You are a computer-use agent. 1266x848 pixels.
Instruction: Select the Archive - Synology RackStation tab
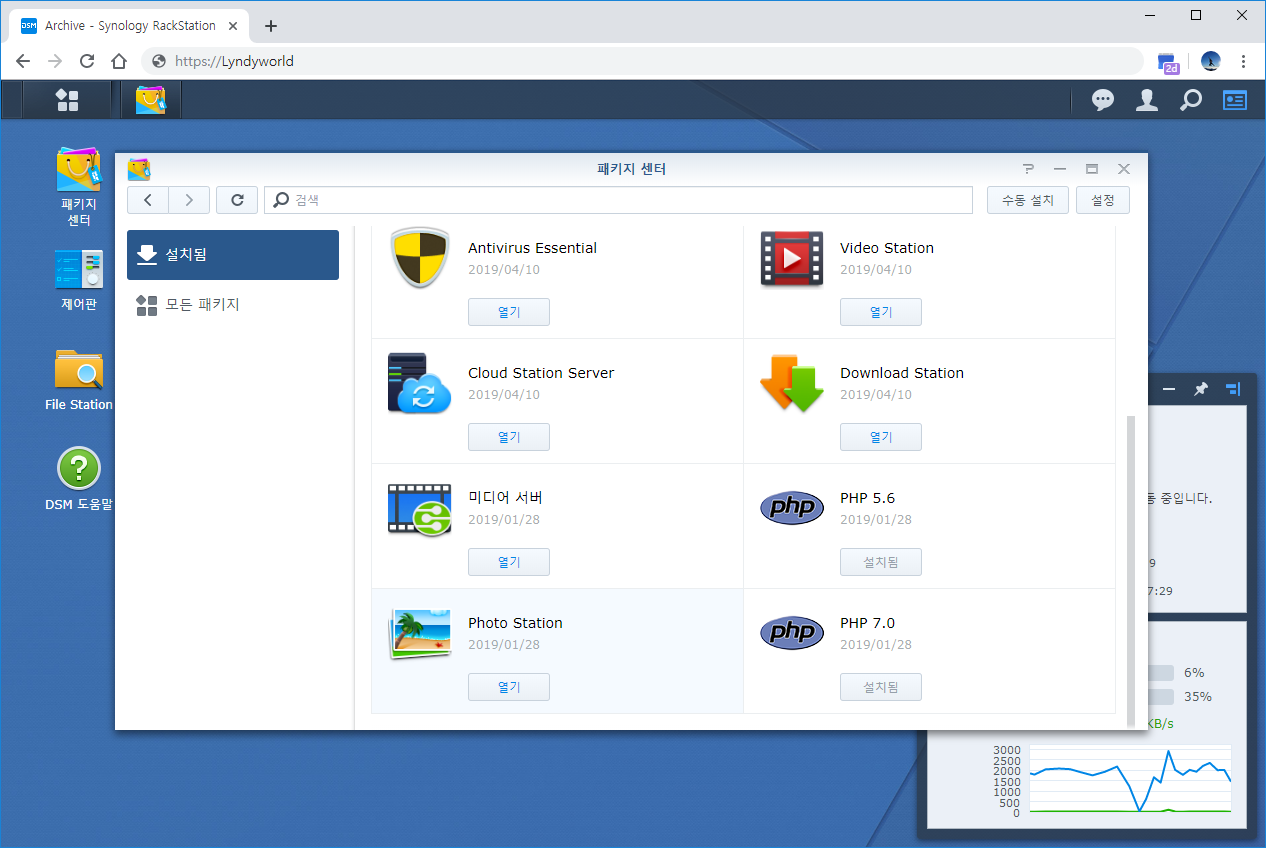[130, 26]
